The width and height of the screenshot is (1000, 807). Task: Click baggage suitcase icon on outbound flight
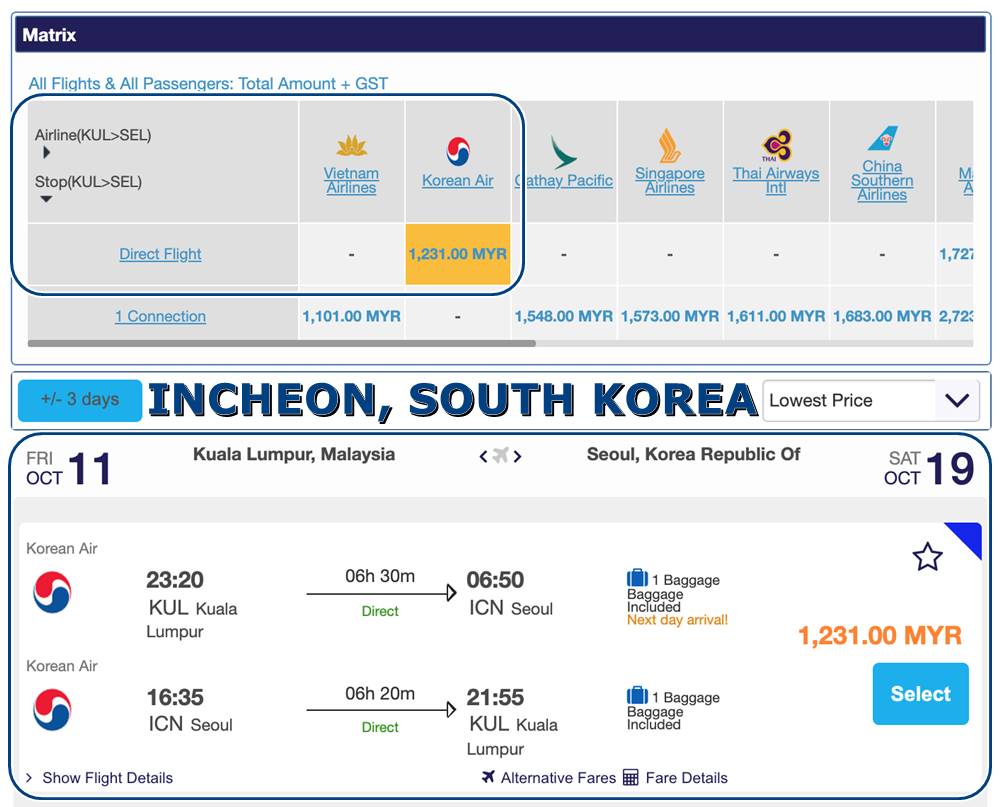click(x=637, y=578)
